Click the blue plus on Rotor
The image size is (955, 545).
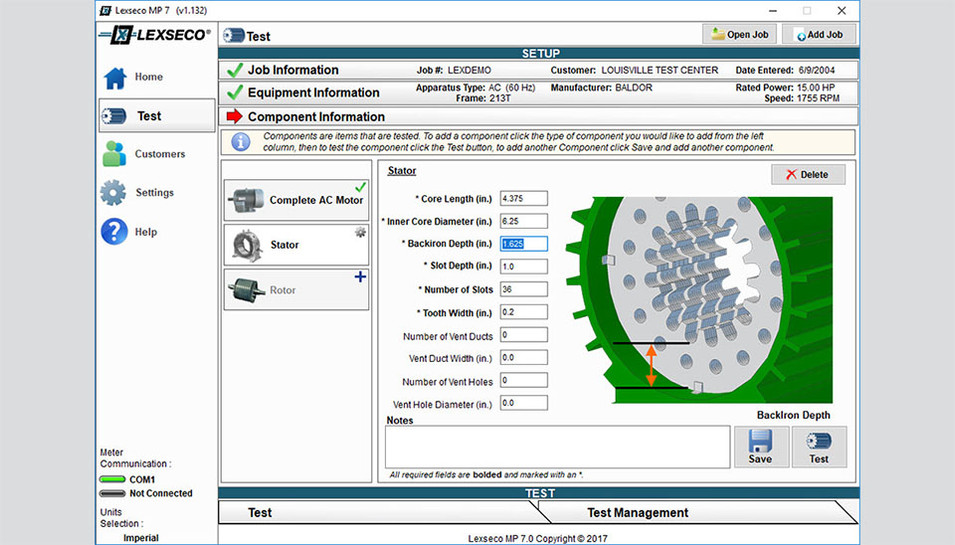[361, 277]
